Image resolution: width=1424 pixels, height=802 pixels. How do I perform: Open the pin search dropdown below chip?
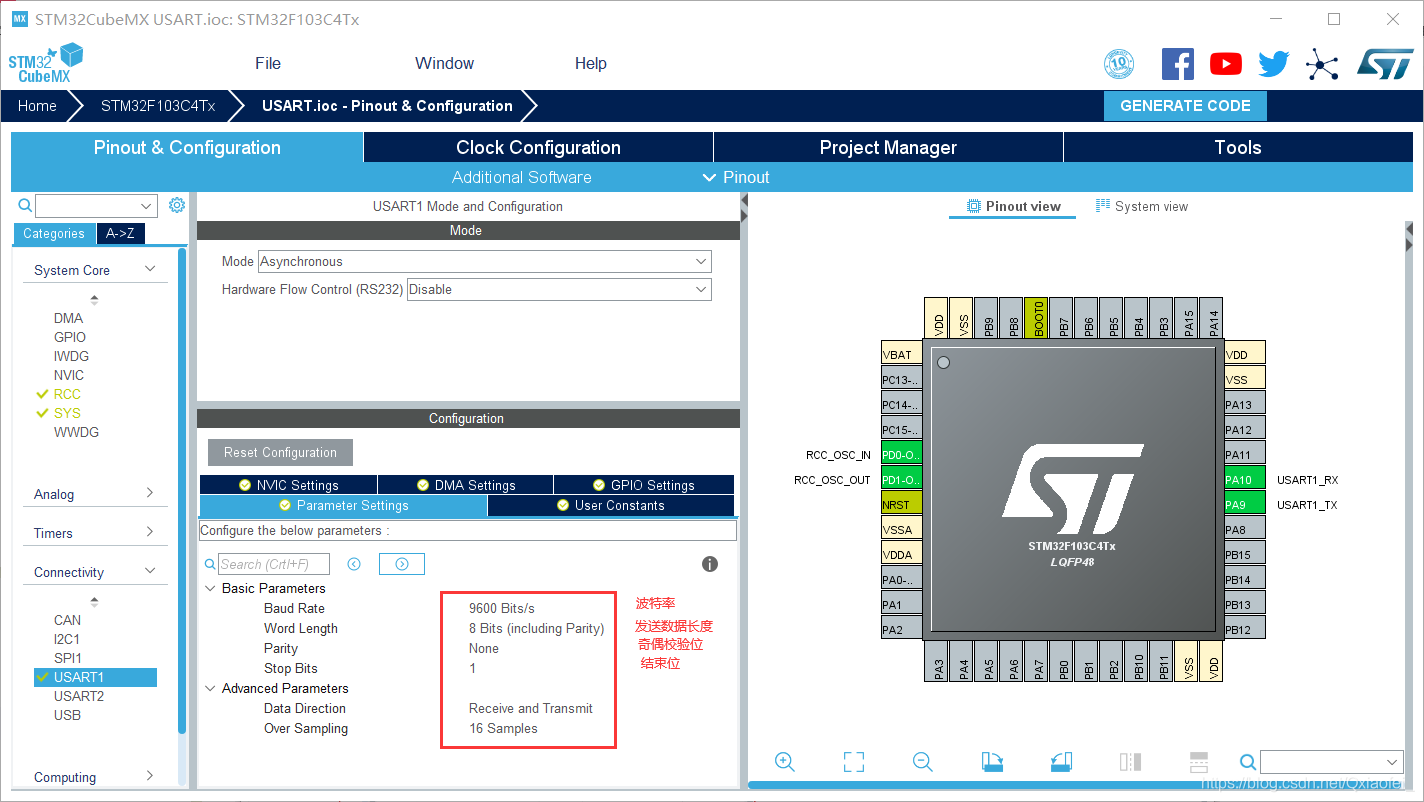1332,762
